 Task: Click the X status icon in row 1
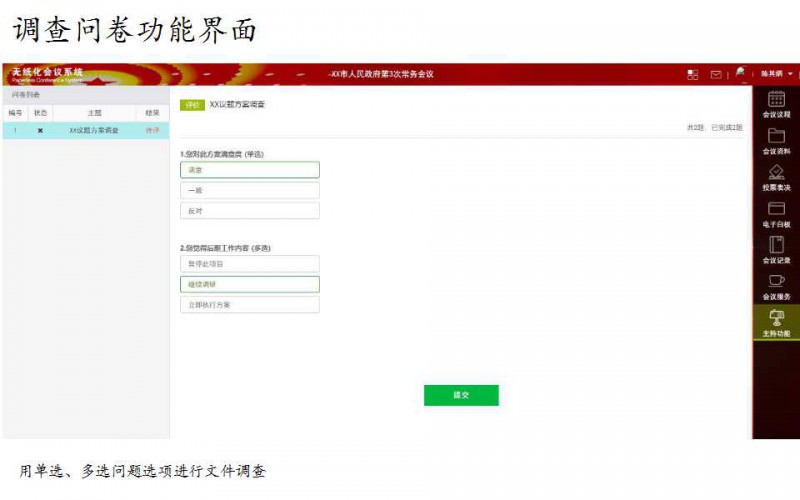coord(40,131)
